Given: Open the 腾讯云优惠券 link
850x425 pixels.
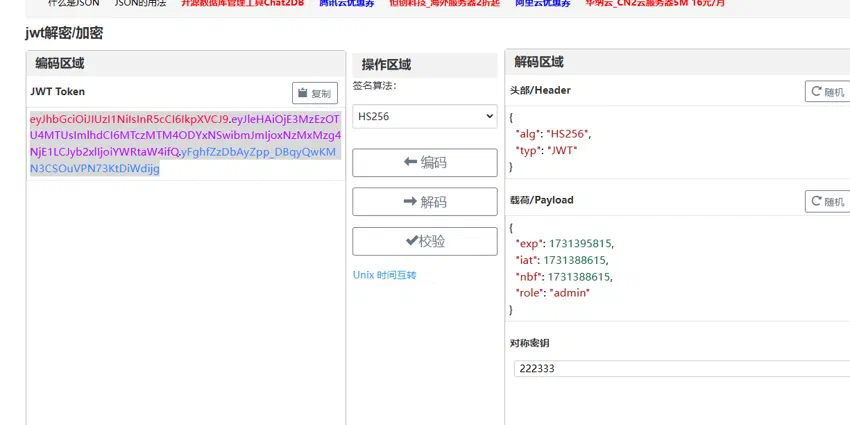Looking at the screenshot, I should coord(347,3).
